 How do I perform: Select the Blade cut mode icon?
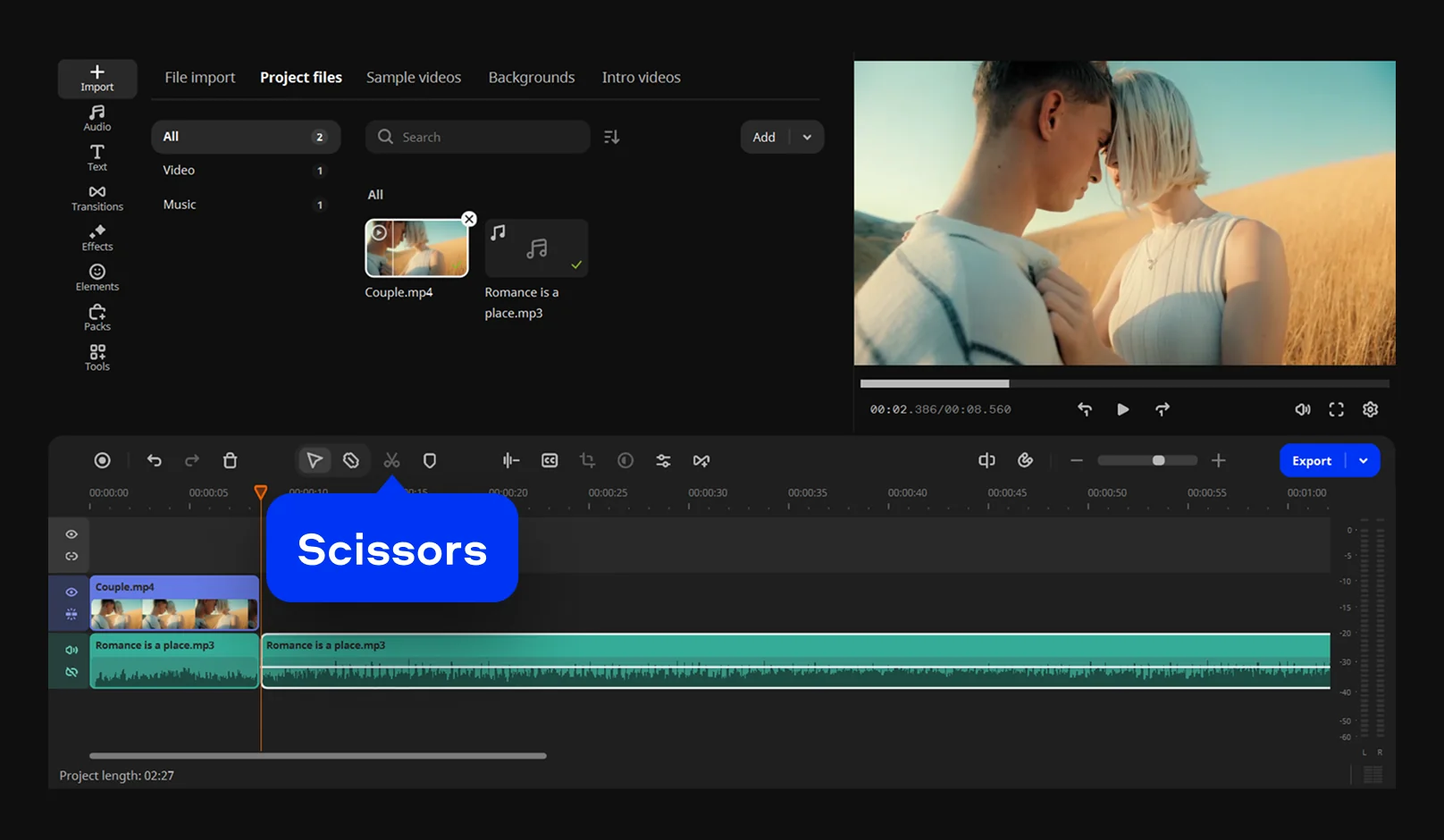click(x=351, y=461)
